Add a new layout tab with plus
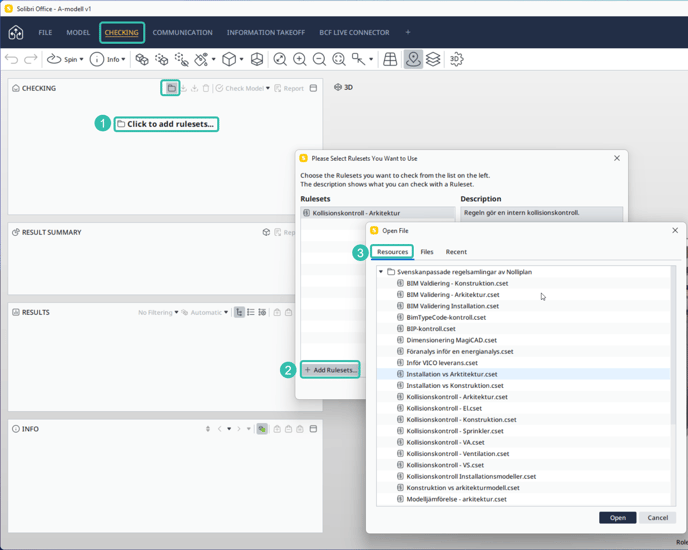Screen dimensions: 688x550 pyautogui.click(x=408, y=32)
